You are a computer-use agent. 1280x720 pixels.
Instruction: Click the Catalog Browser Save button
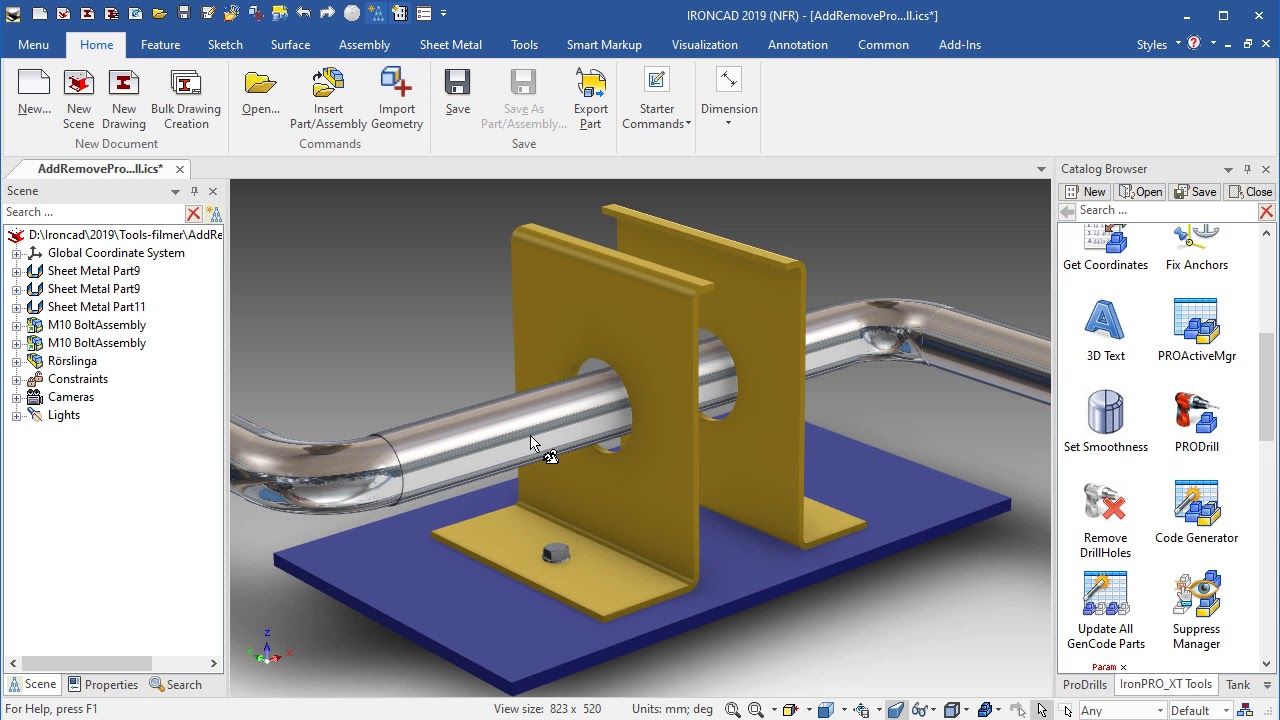pos(1196,192)
